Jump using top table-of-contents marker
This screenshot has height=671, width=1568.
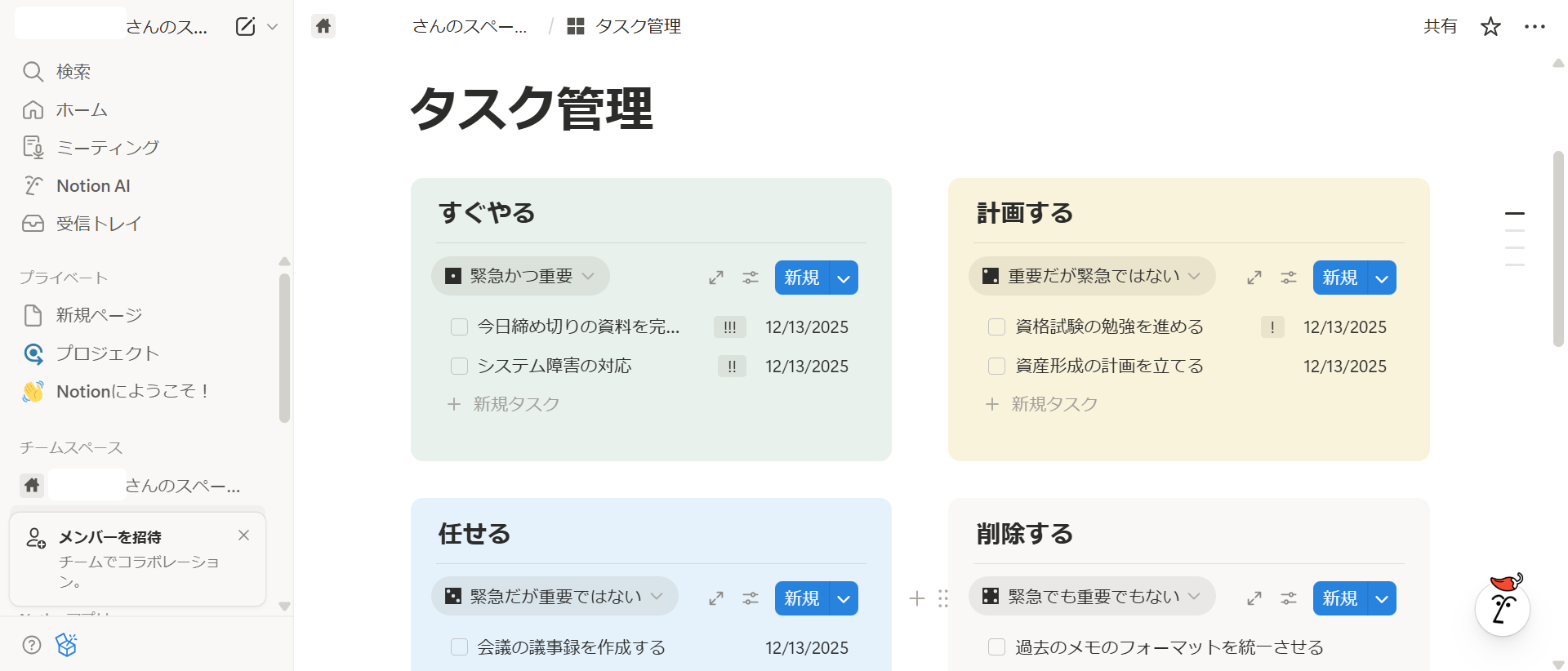[1515, 213]
